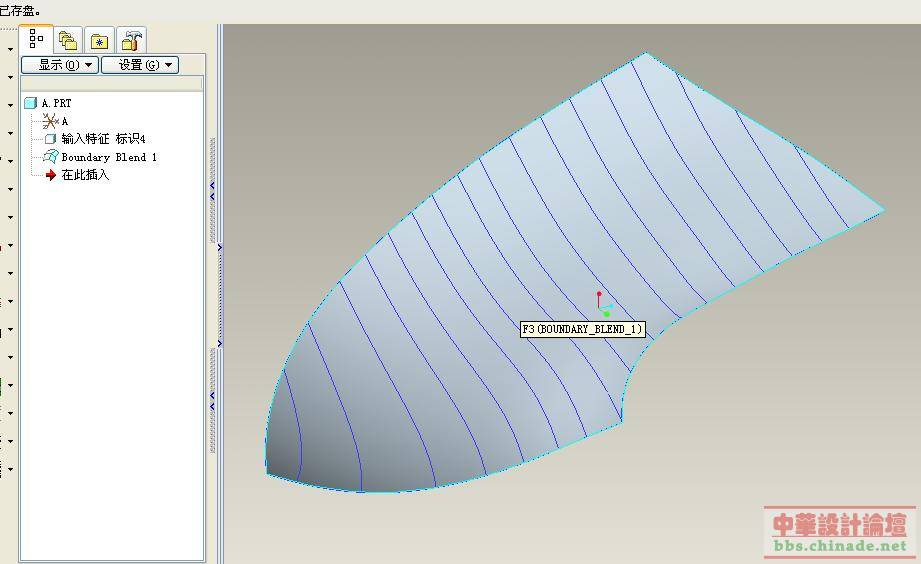The height and width of the screenshot is (564, 921).
Task: Click the Boundary Blend surface icon
Action: point(51,157)
